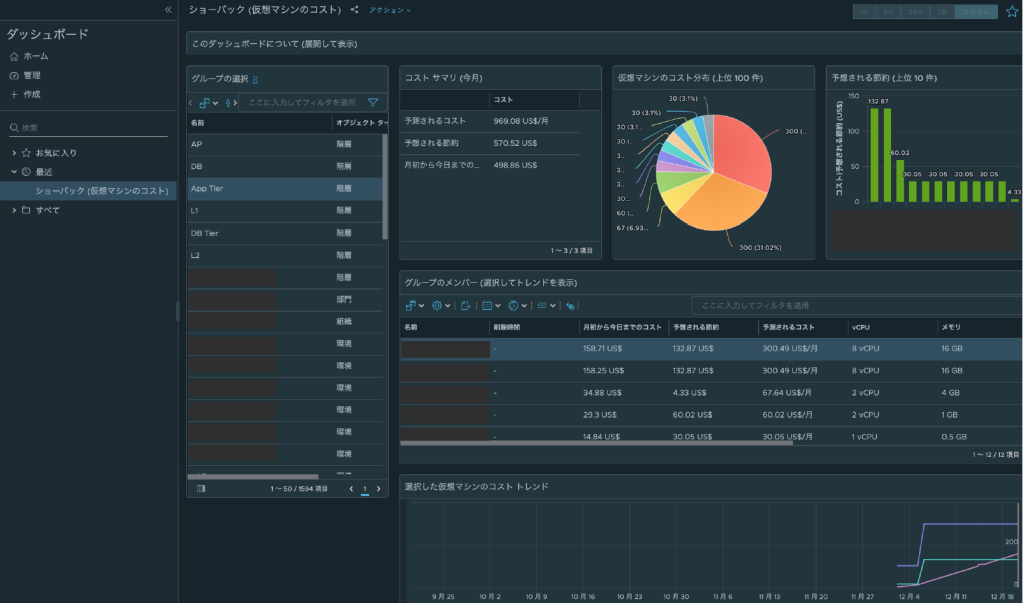Click the filter funnel icon in グループの選択
The width and height of the screenshot is (1023, 603).
pos(373,102)
